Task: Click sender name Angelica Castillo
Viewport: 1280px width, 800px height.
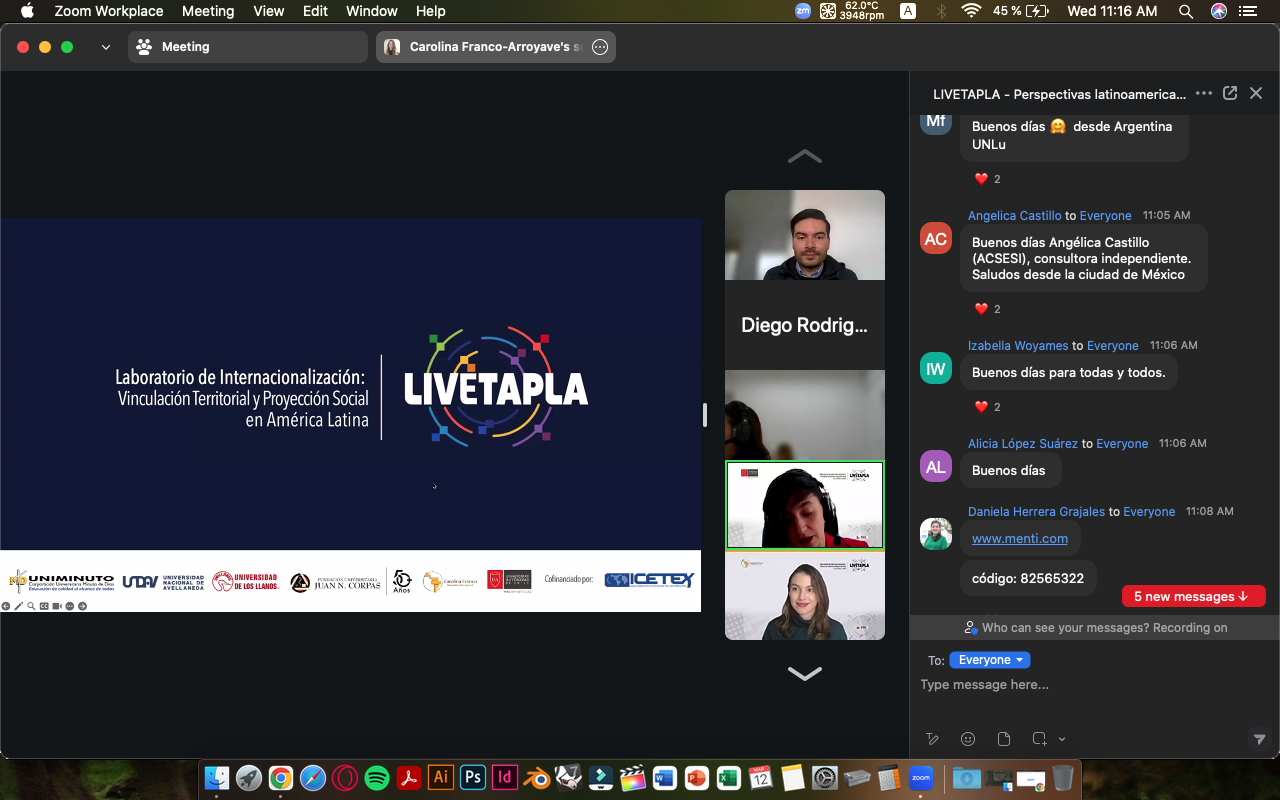Action: pyautogui.click(x=1015, y=215)
